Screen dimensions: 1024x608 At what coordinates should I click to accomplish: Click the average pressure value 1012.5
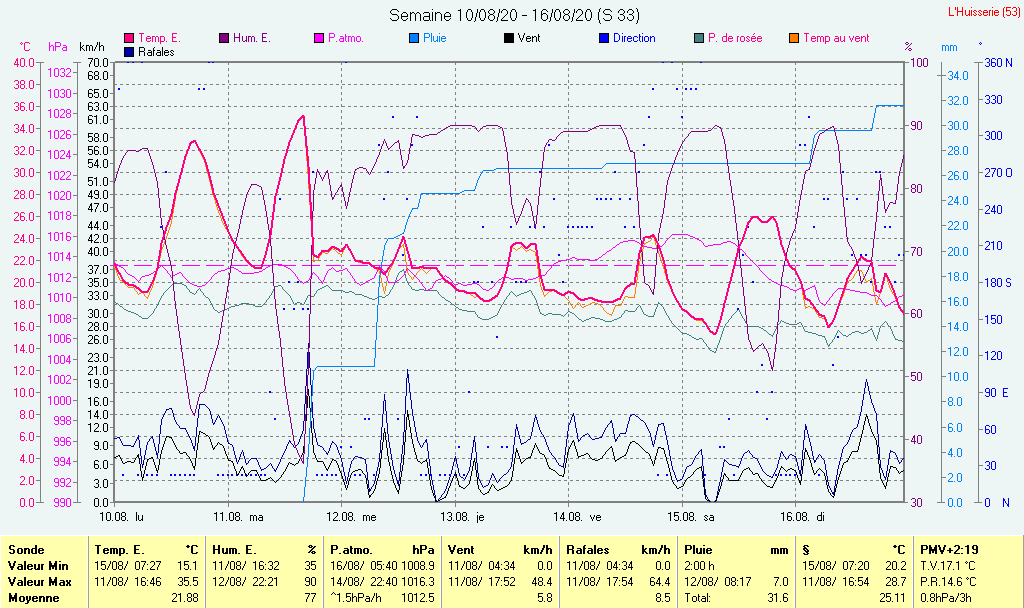tap(418, 598)
